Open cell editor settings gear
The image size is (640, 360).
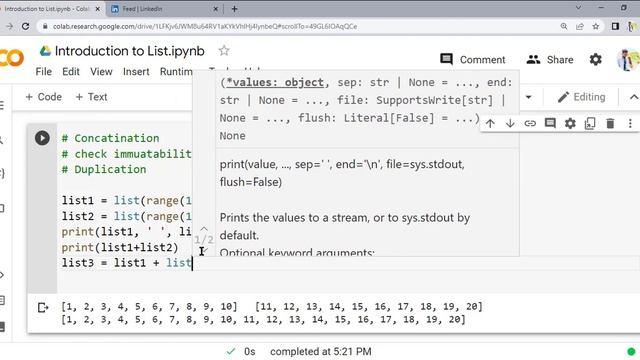(570, 123)
